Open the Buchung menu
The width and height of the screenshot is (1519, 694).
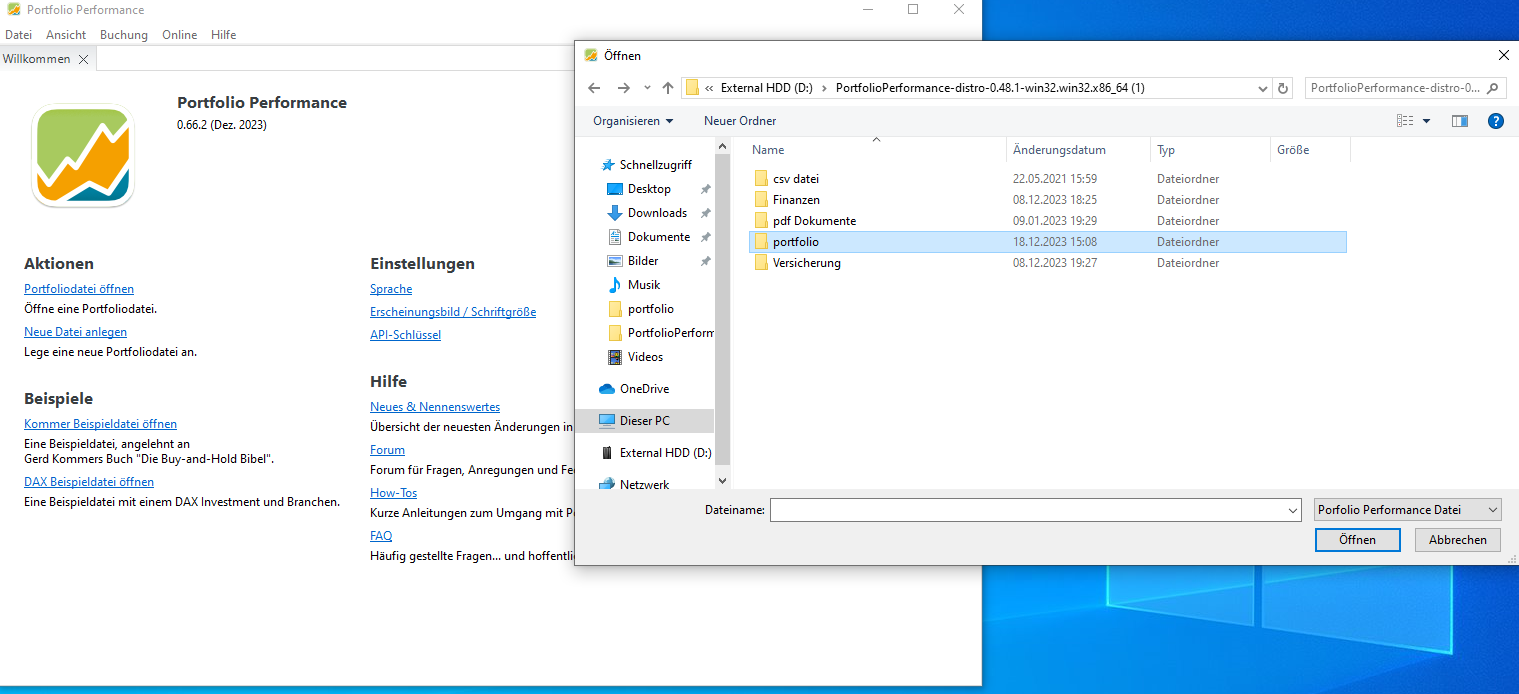(124, 35)
